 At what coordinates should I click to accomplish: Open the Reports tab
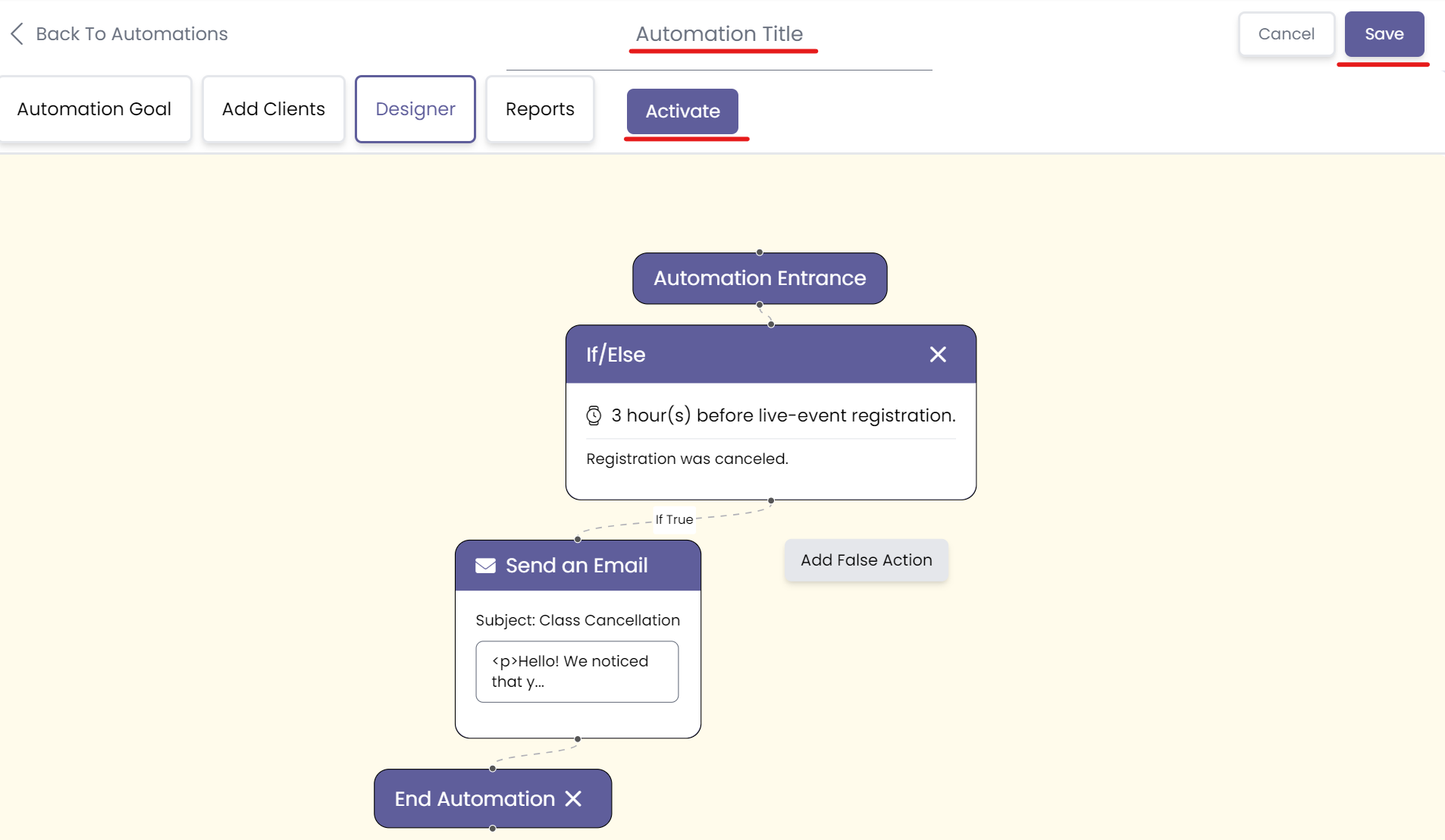pyautogui.click(x=540, y=108)
